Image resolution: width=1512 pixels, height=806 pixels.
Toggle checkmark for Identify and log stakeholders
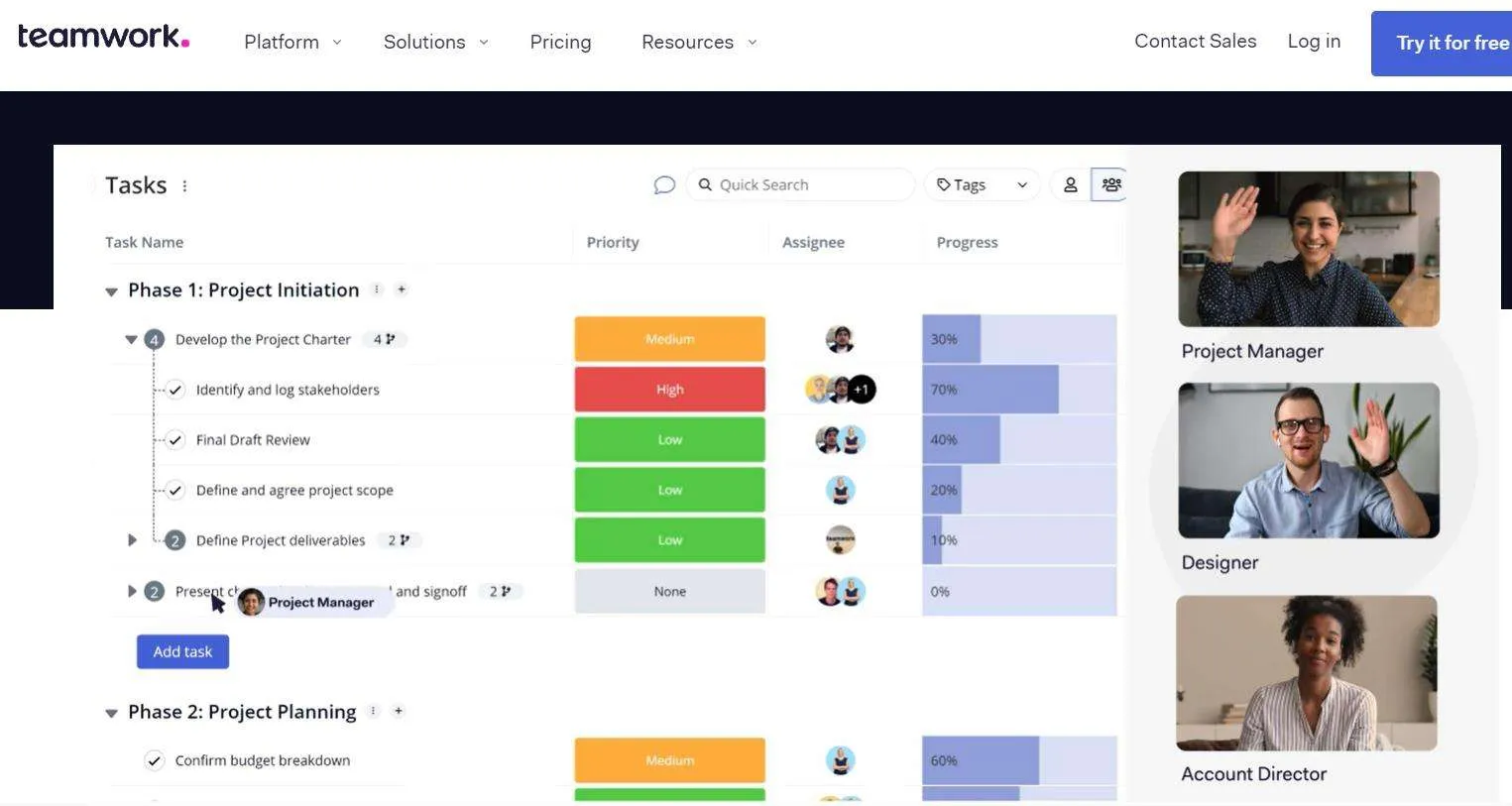point(175,390)
